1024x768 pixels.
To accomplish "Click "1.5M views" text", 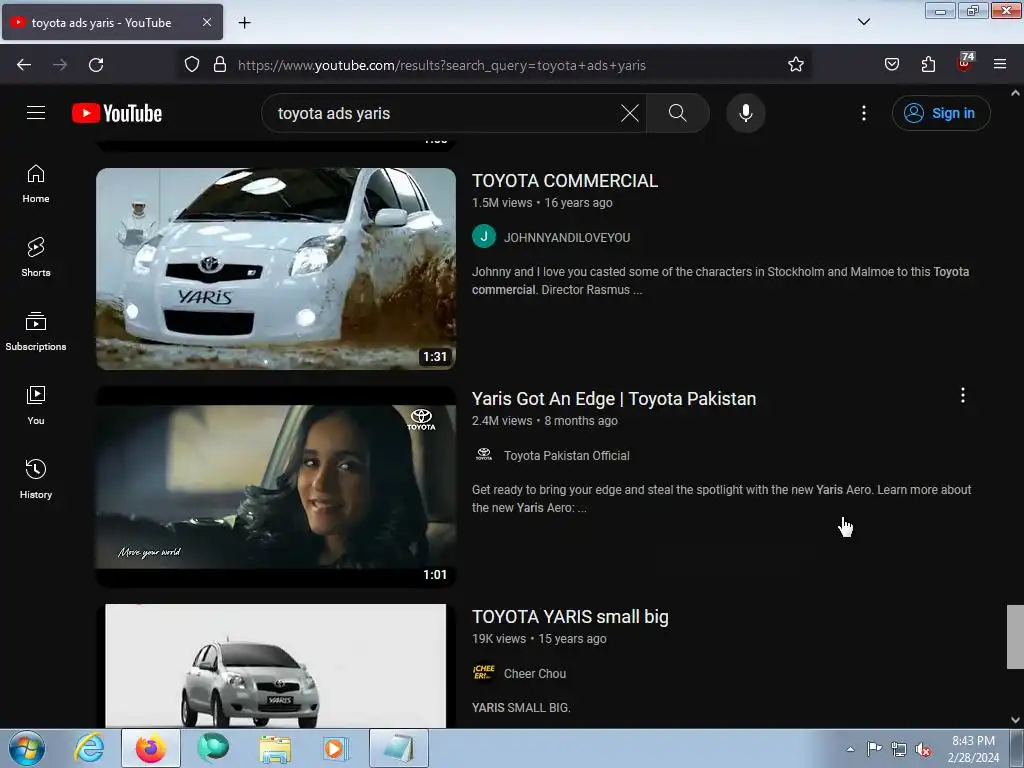I will pos(502,203).
